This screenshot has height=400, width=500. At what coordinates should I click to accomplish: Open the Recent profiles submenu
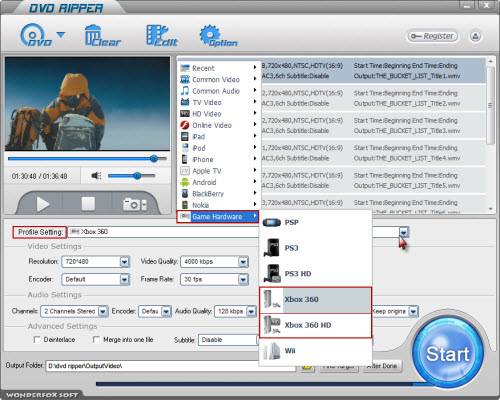tap(218, 68)
